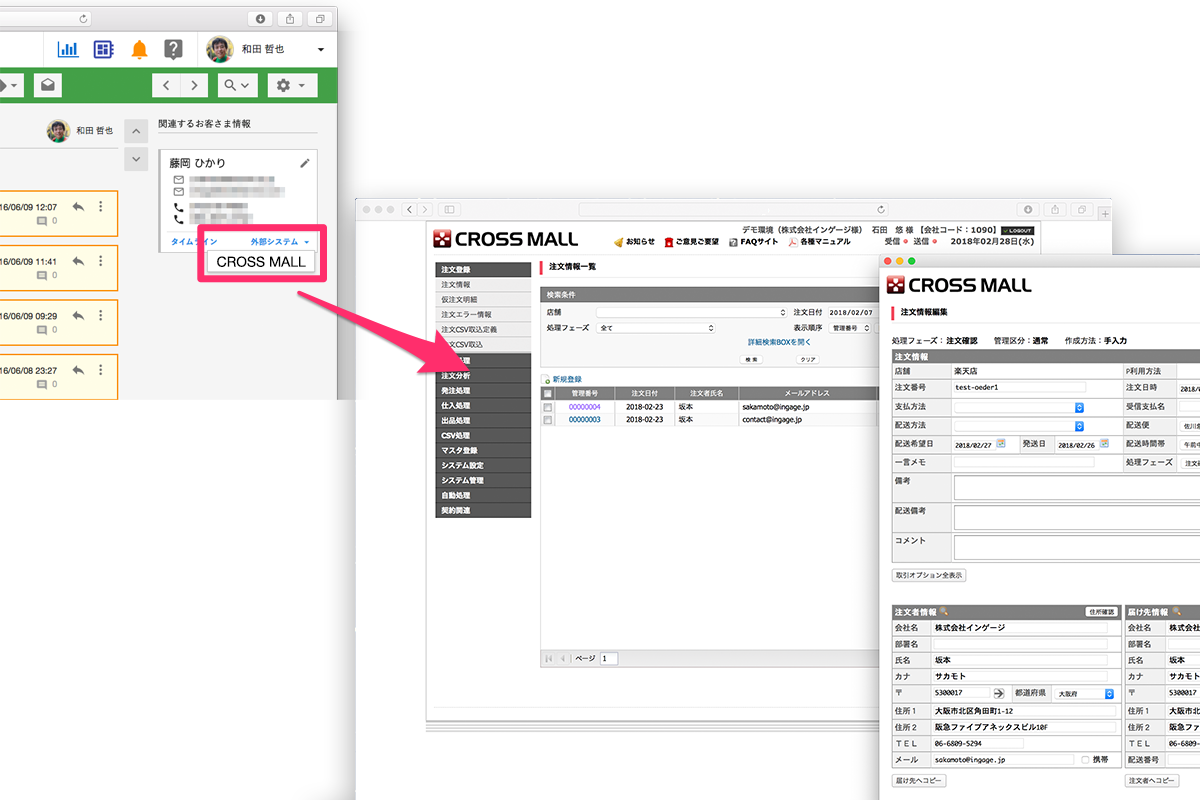This screenshot has height=800, width=1200.
Task: Go to next item with right arrow
Action: pos(194,85)
